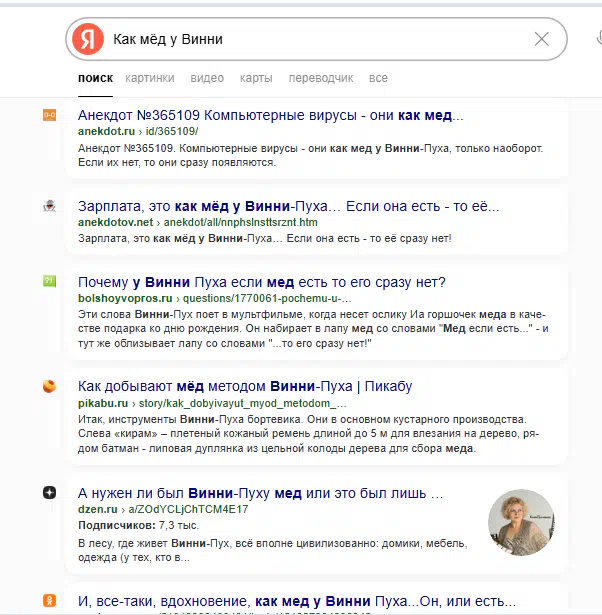
Task: Open the Анекдот №365109 result title
Action: click(271, 115)
